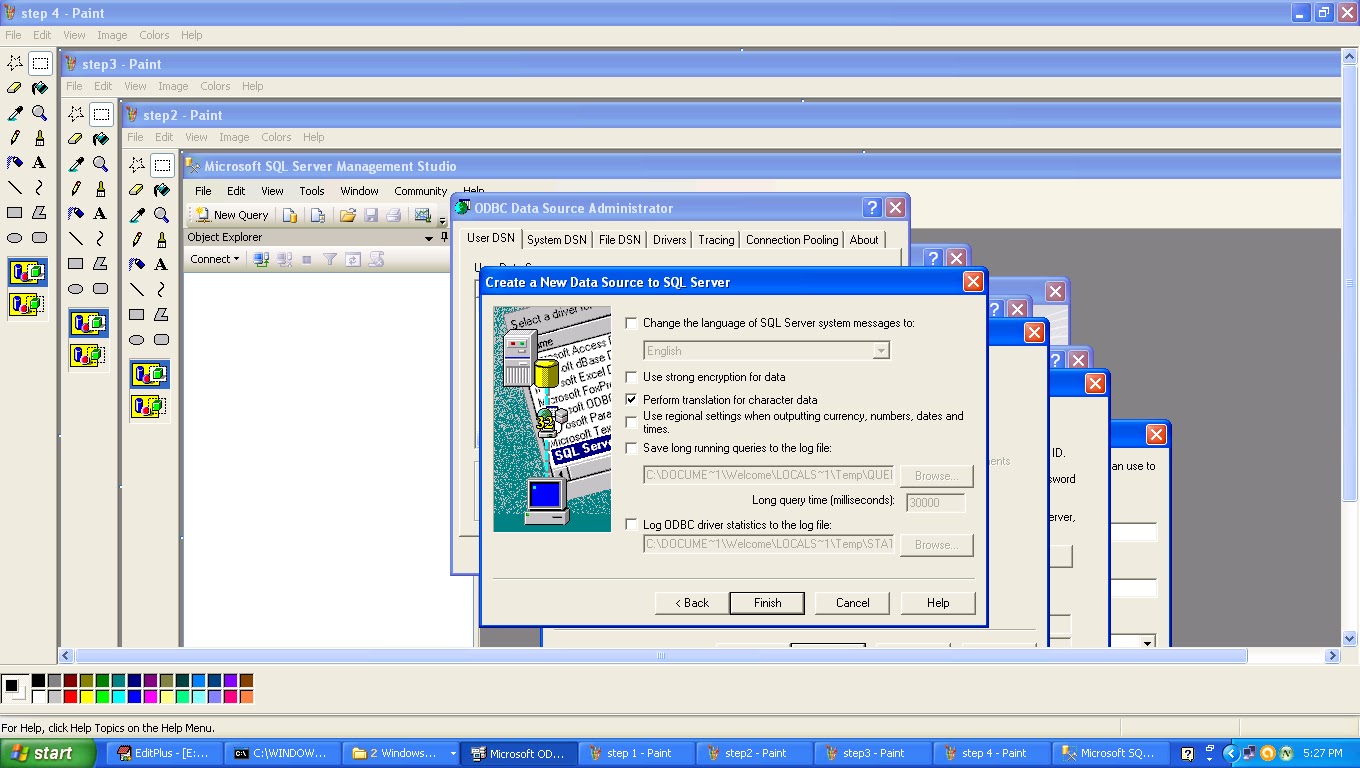
Task: Choose opaque selection option in step 4 Paint
Action: tap(27, 272)
